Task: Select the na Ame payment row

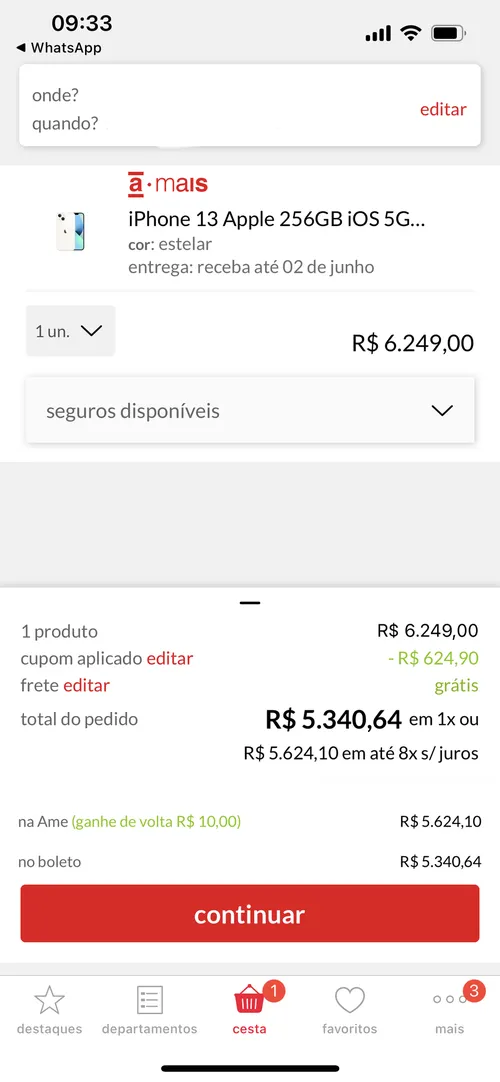Action: click(250, 821)
